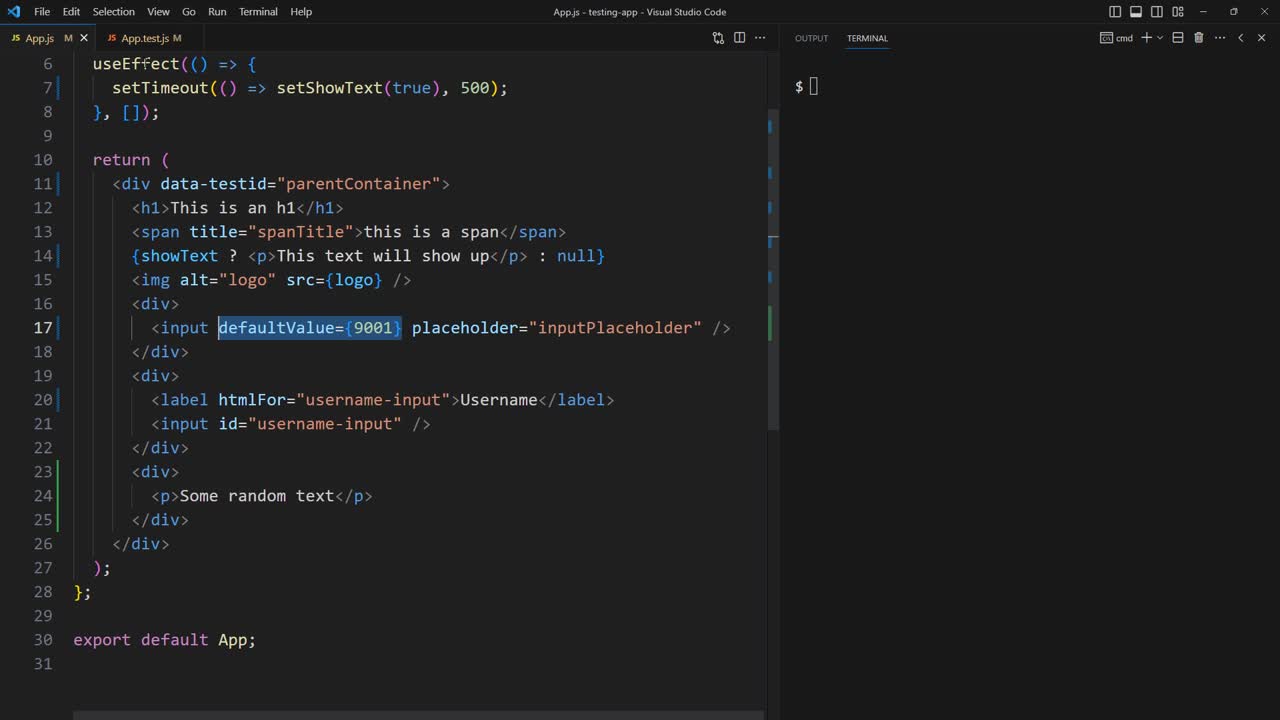Open Customize Layout icon in title bar
This screenshot has width=1280, height=720.
point(1178,12)
